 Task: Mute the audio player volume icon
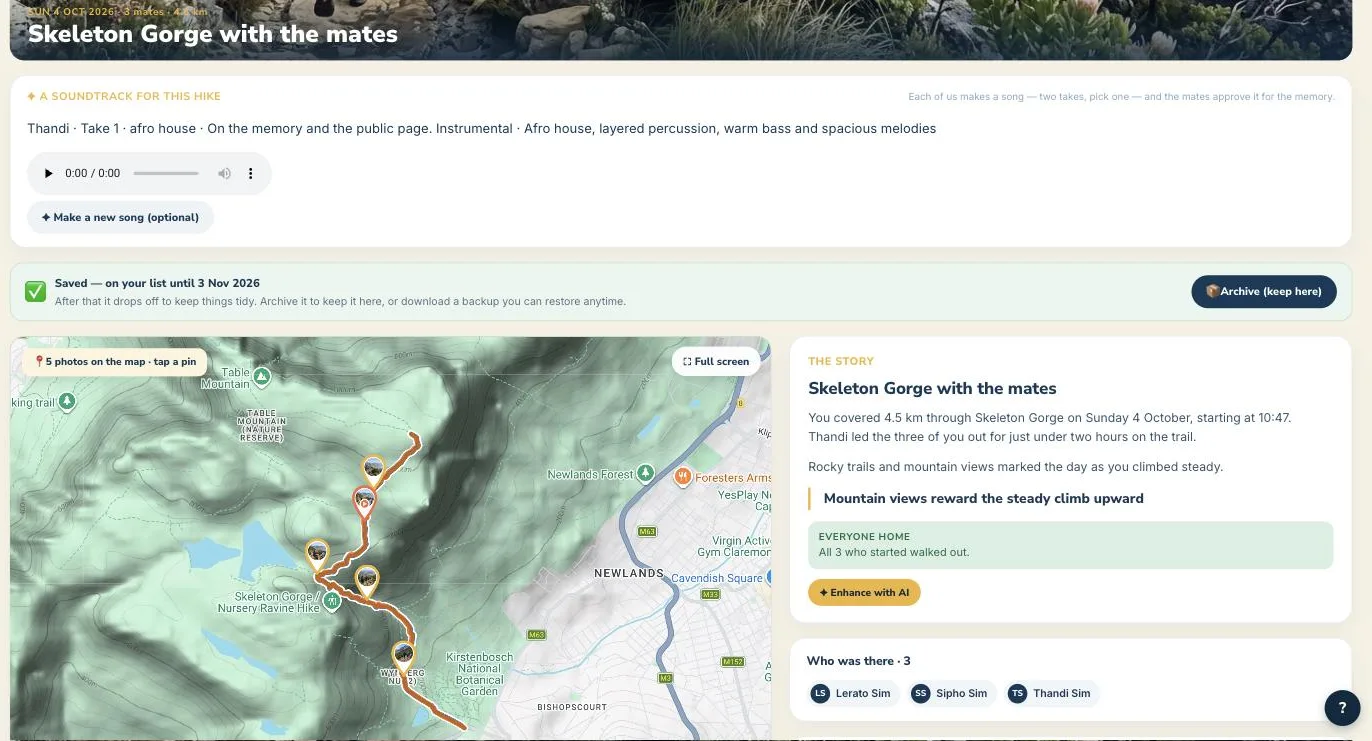[225, 174]
